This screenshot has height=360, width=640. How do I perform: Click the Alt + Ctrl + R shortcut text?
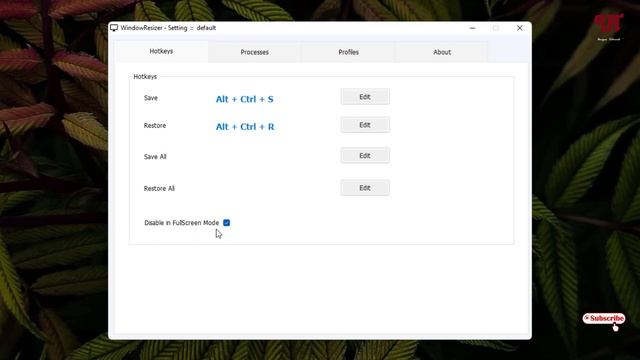click(245, 127)
